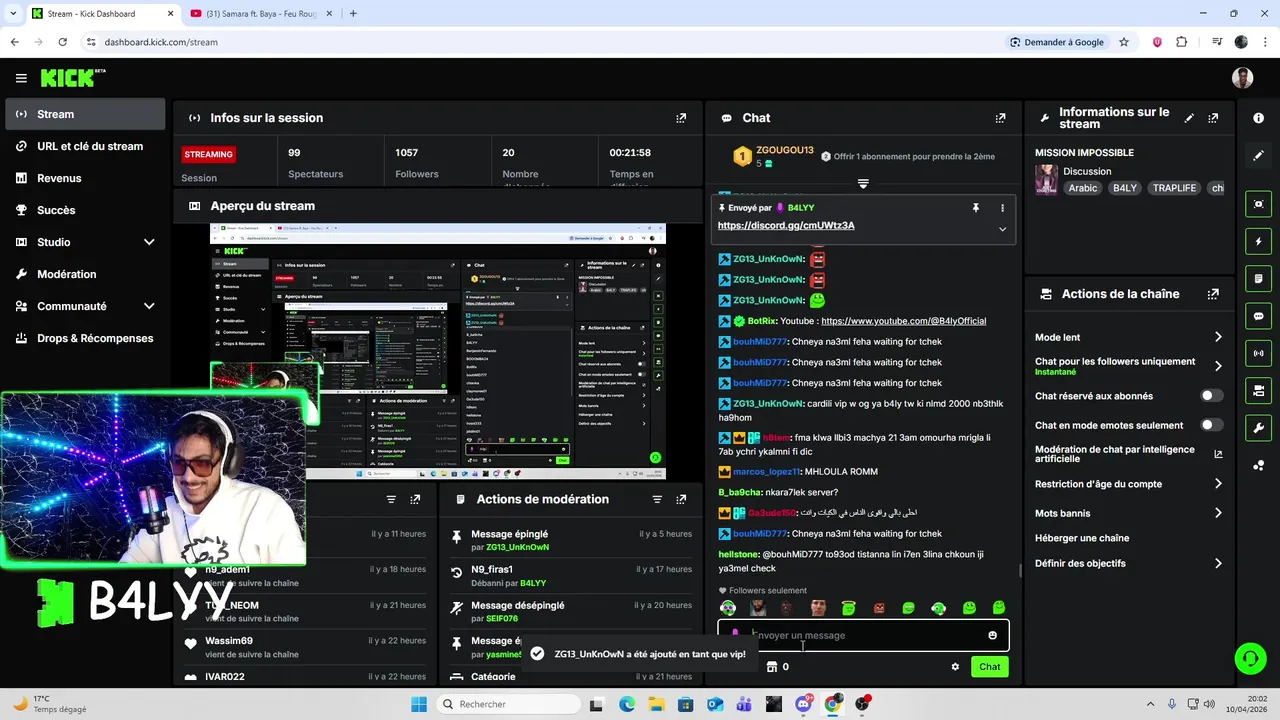Click the Envoyer un message input field
This screenshot has width=1280, height=720.
pos(863,635)
